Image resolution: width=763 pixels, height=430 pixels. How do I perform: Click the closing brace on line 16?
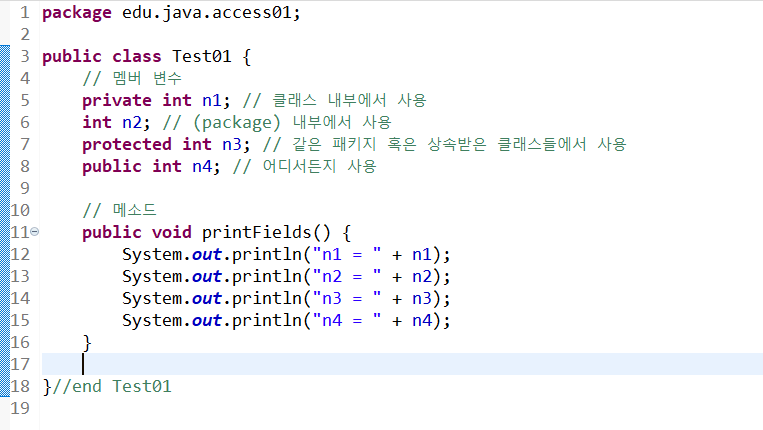click(87, 342)
